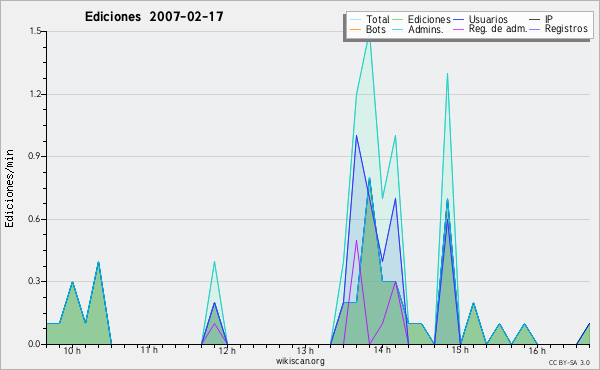Click the magenta Reg. de adm. line swatch
Image resolution: width=600 pixels, height=370 pixels.
[x=458, y=29]
